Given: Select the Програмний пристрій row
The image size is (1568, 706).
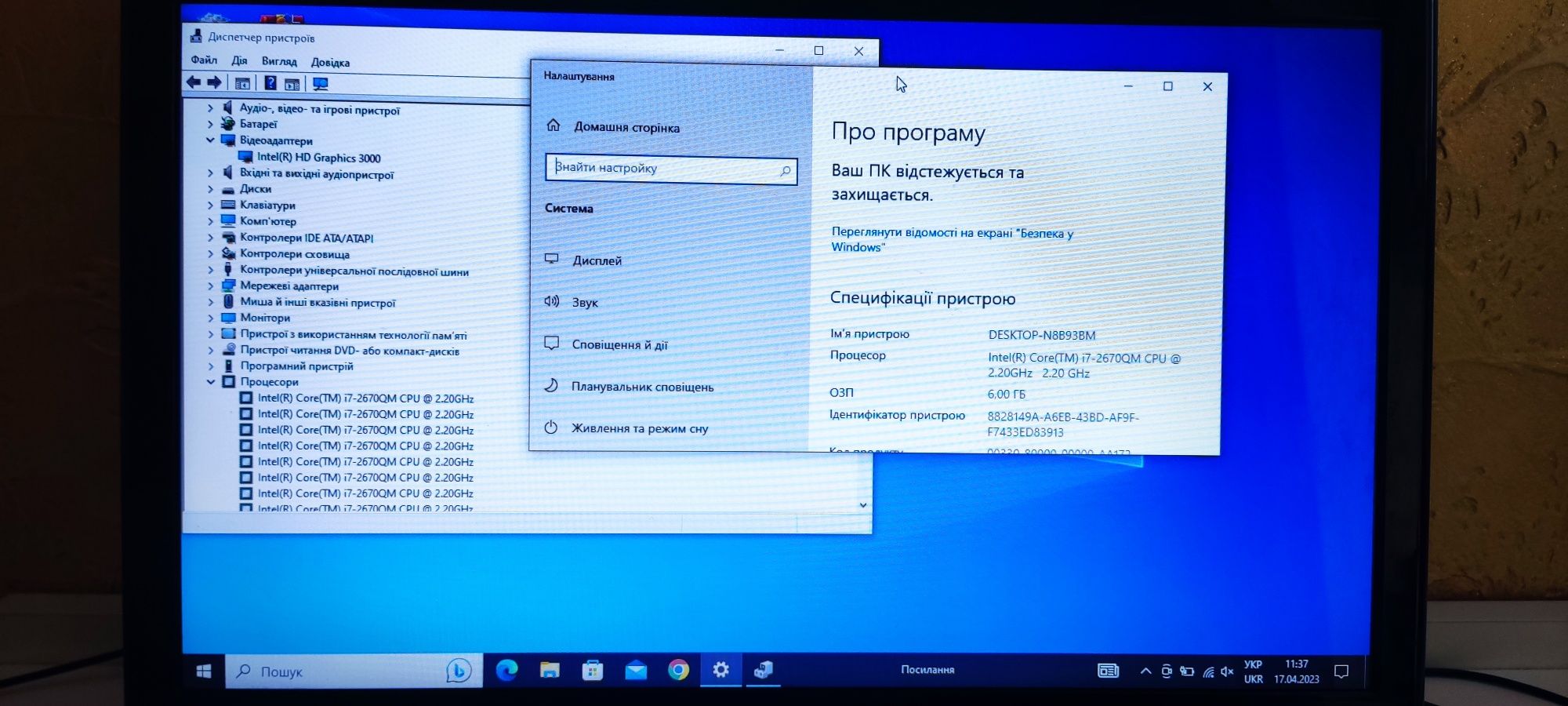Looking at the screenshot, I should pos(296,366).
